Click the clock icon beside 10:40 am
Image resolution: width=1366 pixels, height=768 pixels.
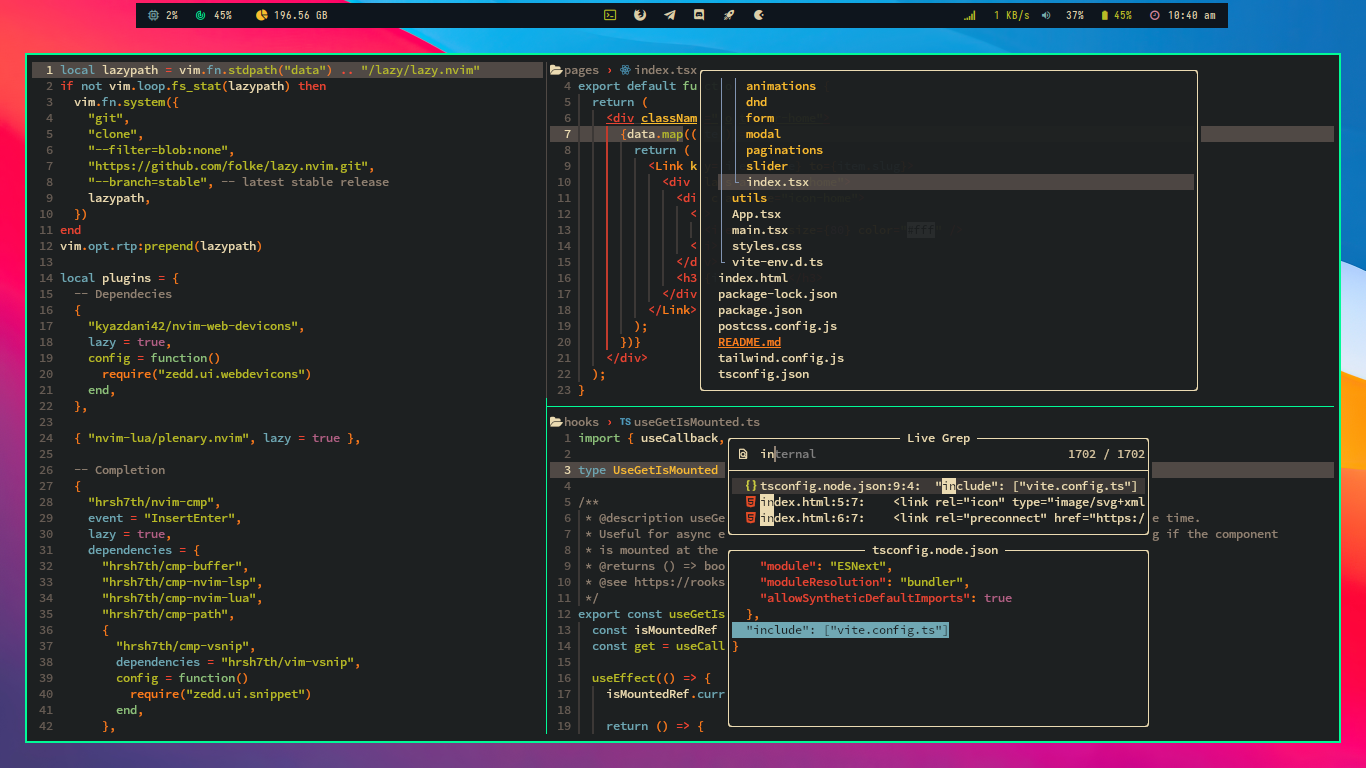[x=1155, y=15]
